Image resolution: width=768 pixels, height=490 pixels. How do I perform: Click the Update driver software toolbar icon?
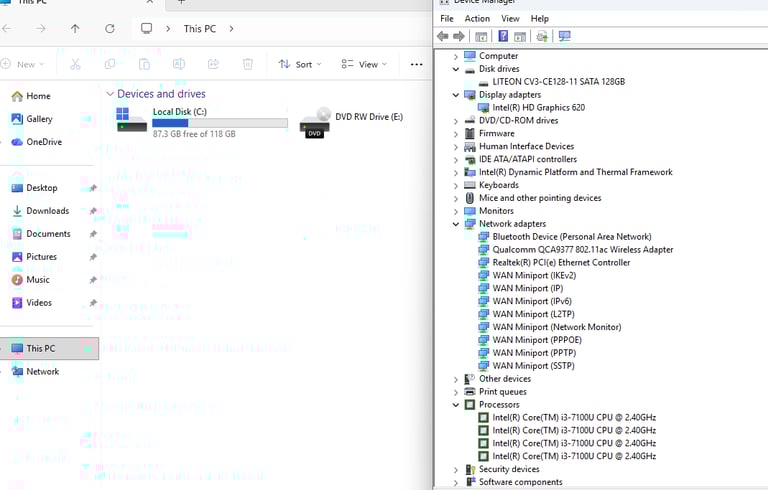coord(542,37)
